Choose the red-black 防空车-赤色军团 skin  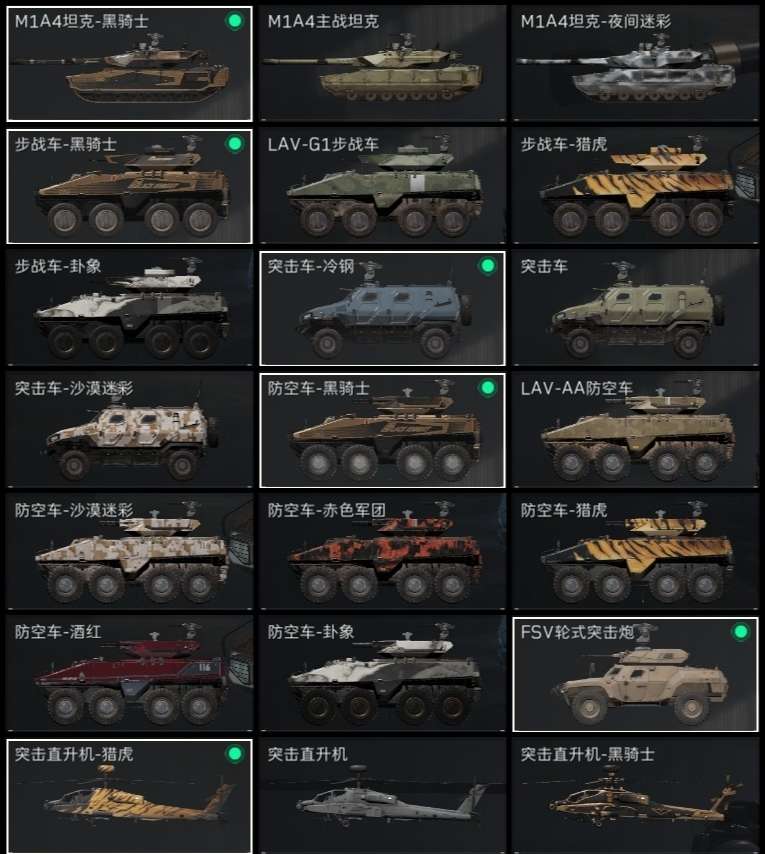[x=382, y=552]
